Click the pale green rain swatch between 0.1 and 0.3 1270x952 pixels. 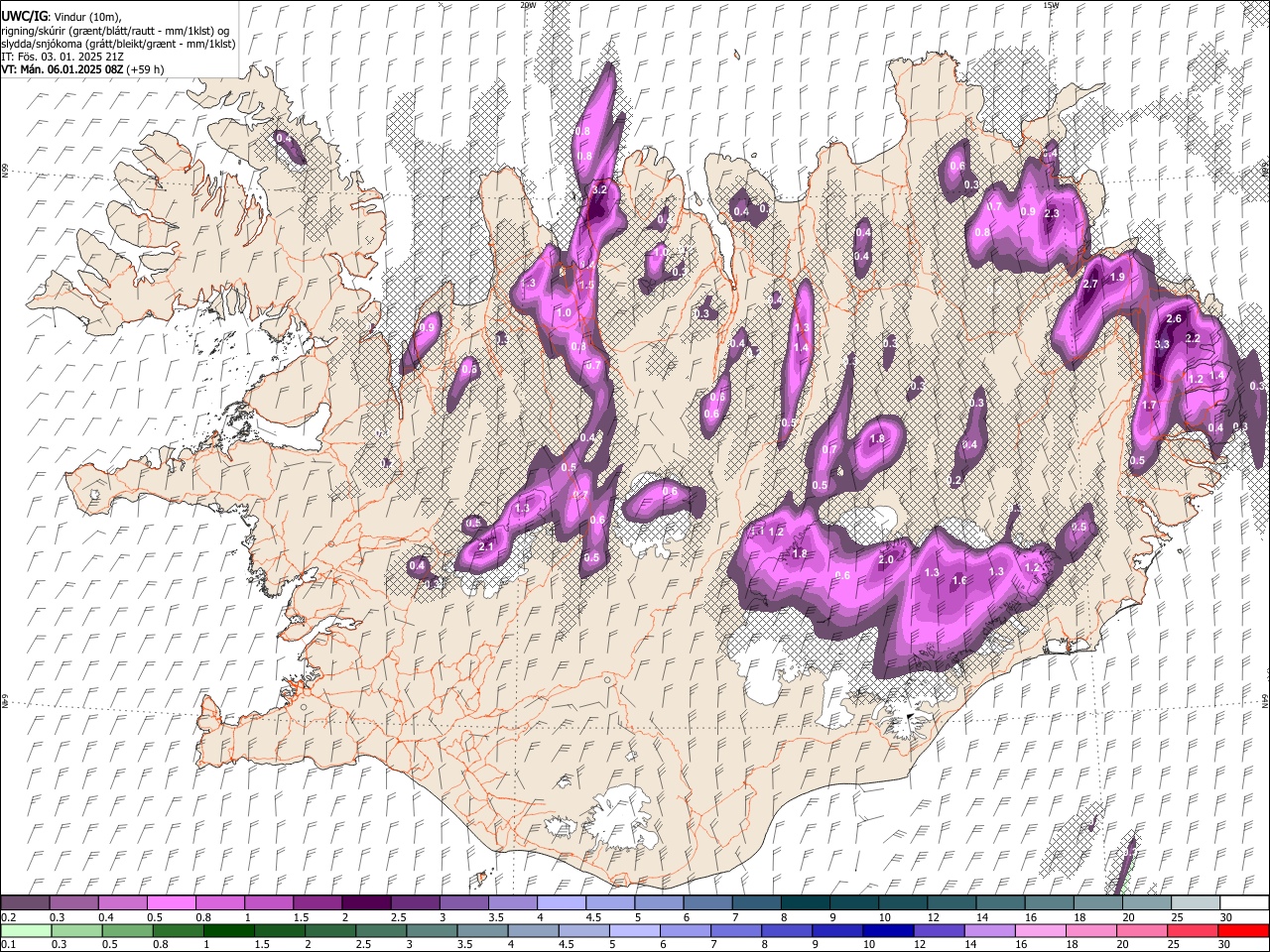[25, 930]
